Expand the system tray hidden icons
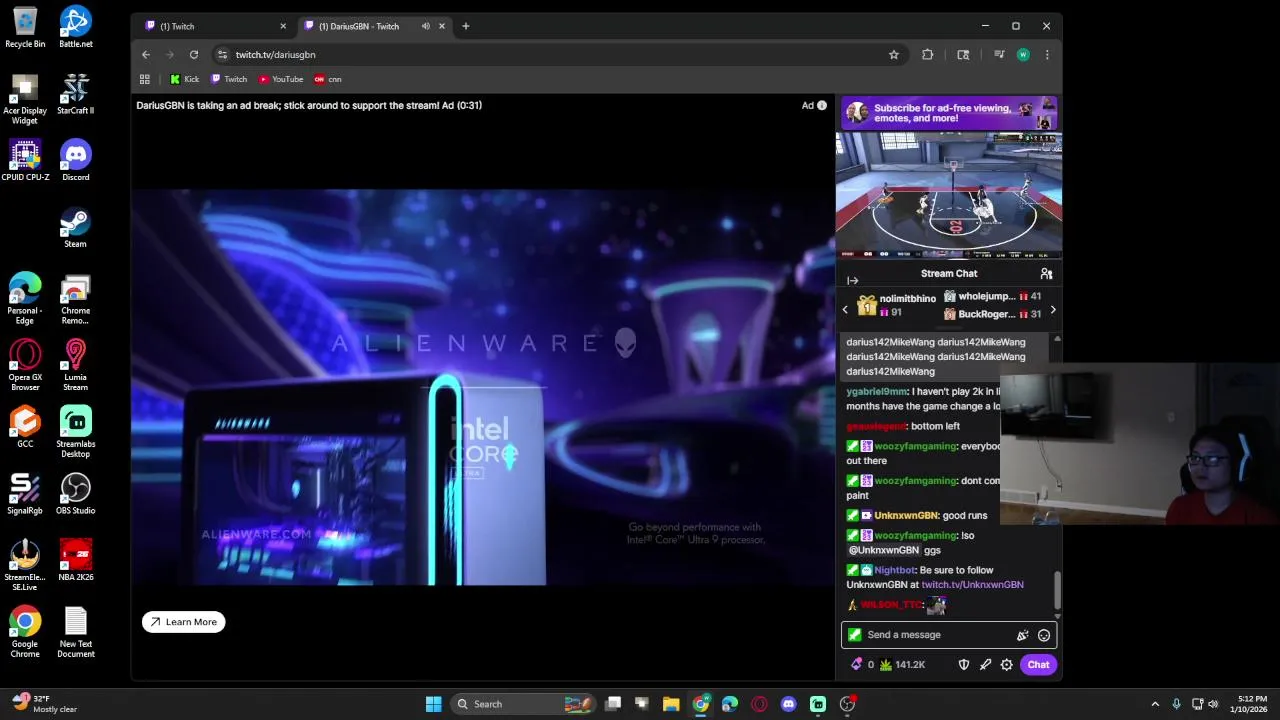Screen dimensions: 1280x720 pos(1155,704)
